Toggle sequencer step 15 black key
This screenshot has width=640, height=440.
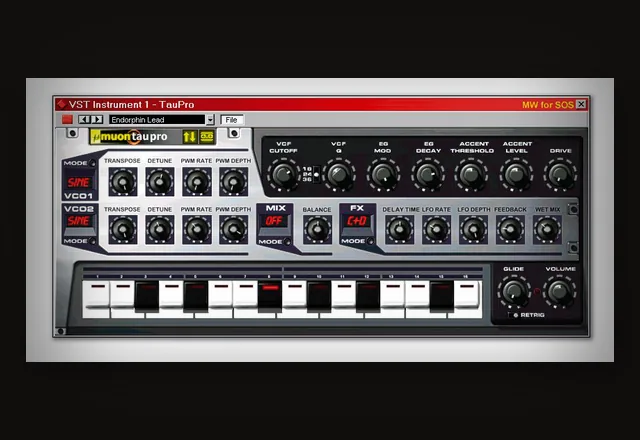(442, 296)
